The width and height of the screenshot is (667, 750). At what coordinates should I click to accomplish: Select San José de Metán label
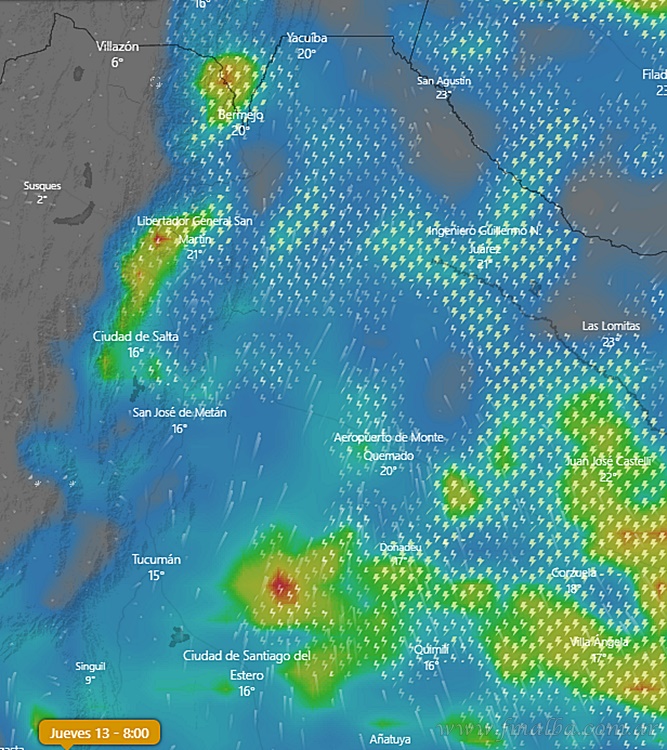point(180,413)
